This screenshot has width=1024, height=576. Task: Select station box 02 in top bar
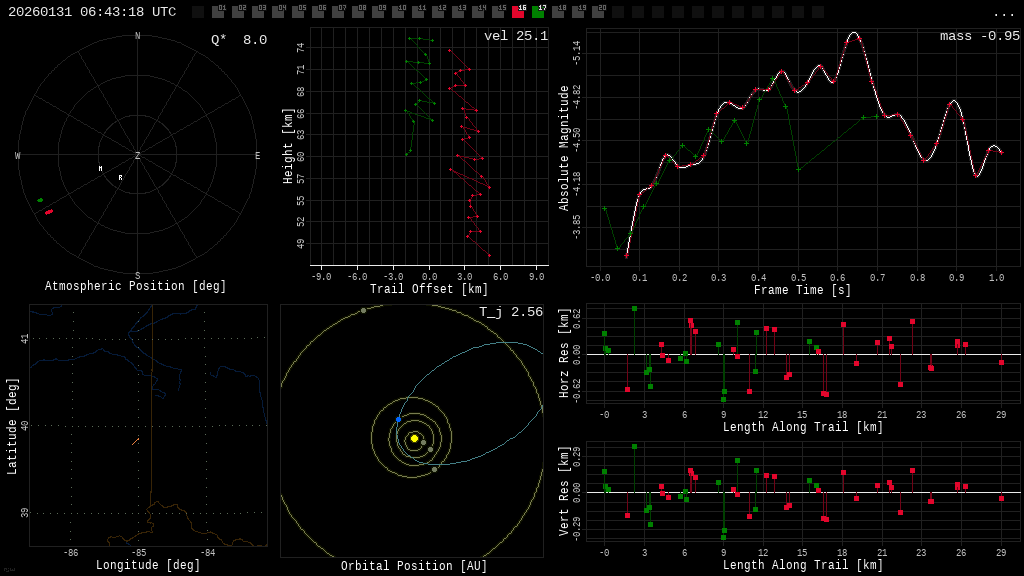(x=238, y=11)
